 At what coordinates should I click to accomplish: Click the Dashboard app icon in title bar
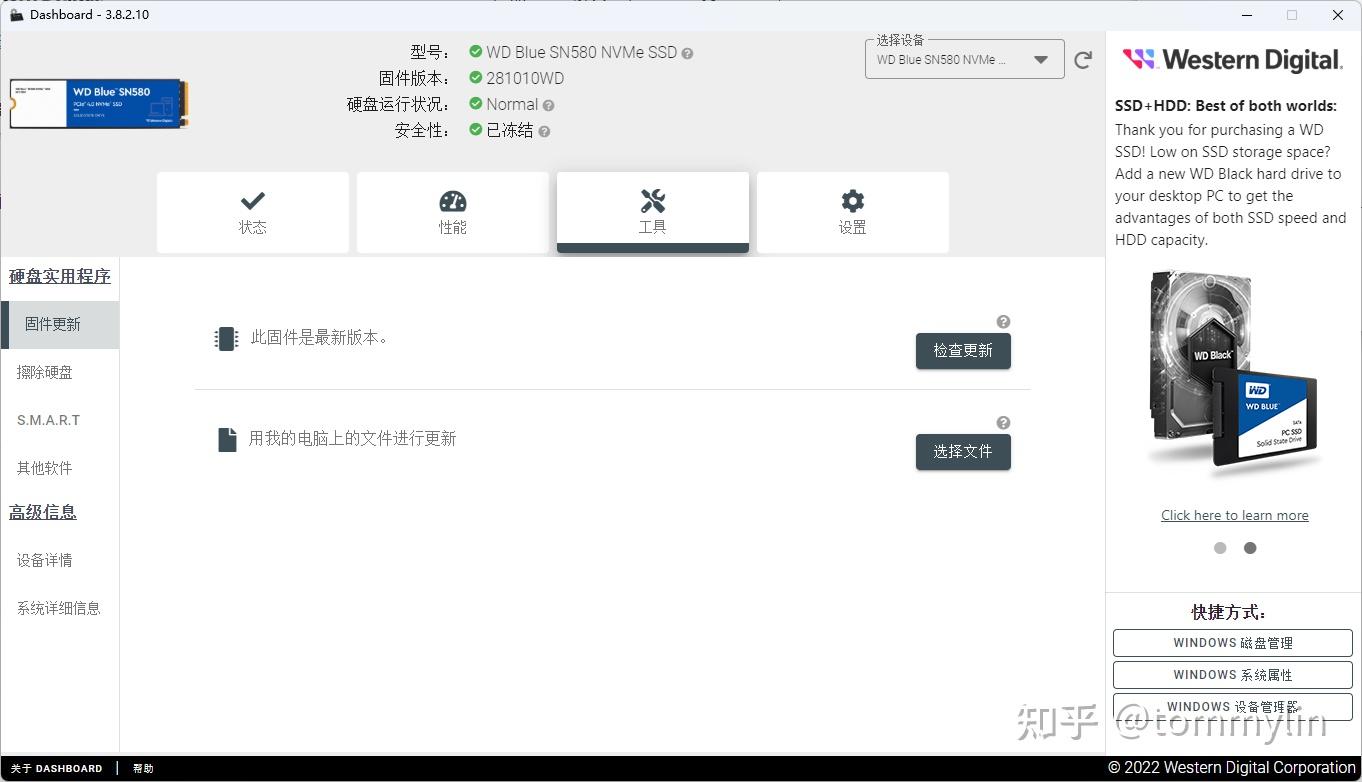coord(16,15)
